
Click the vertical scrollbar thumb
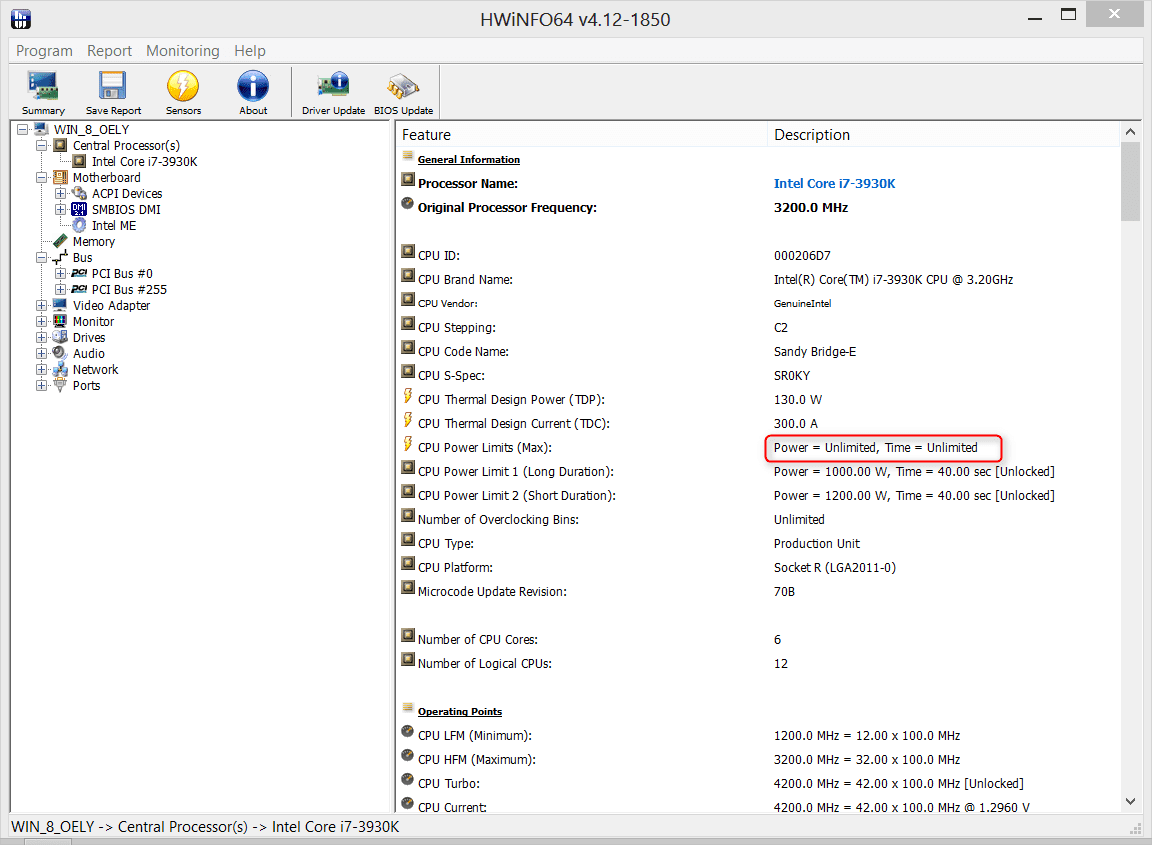tap(1130, 182)
